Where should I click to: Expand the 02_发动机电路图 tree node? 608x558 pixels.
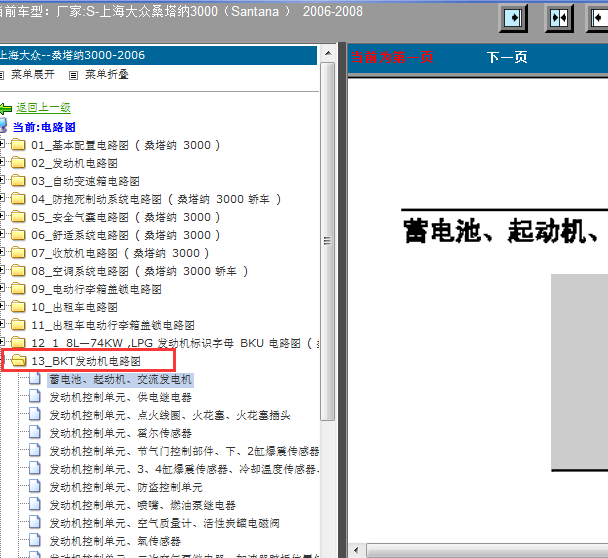point(3,163)
